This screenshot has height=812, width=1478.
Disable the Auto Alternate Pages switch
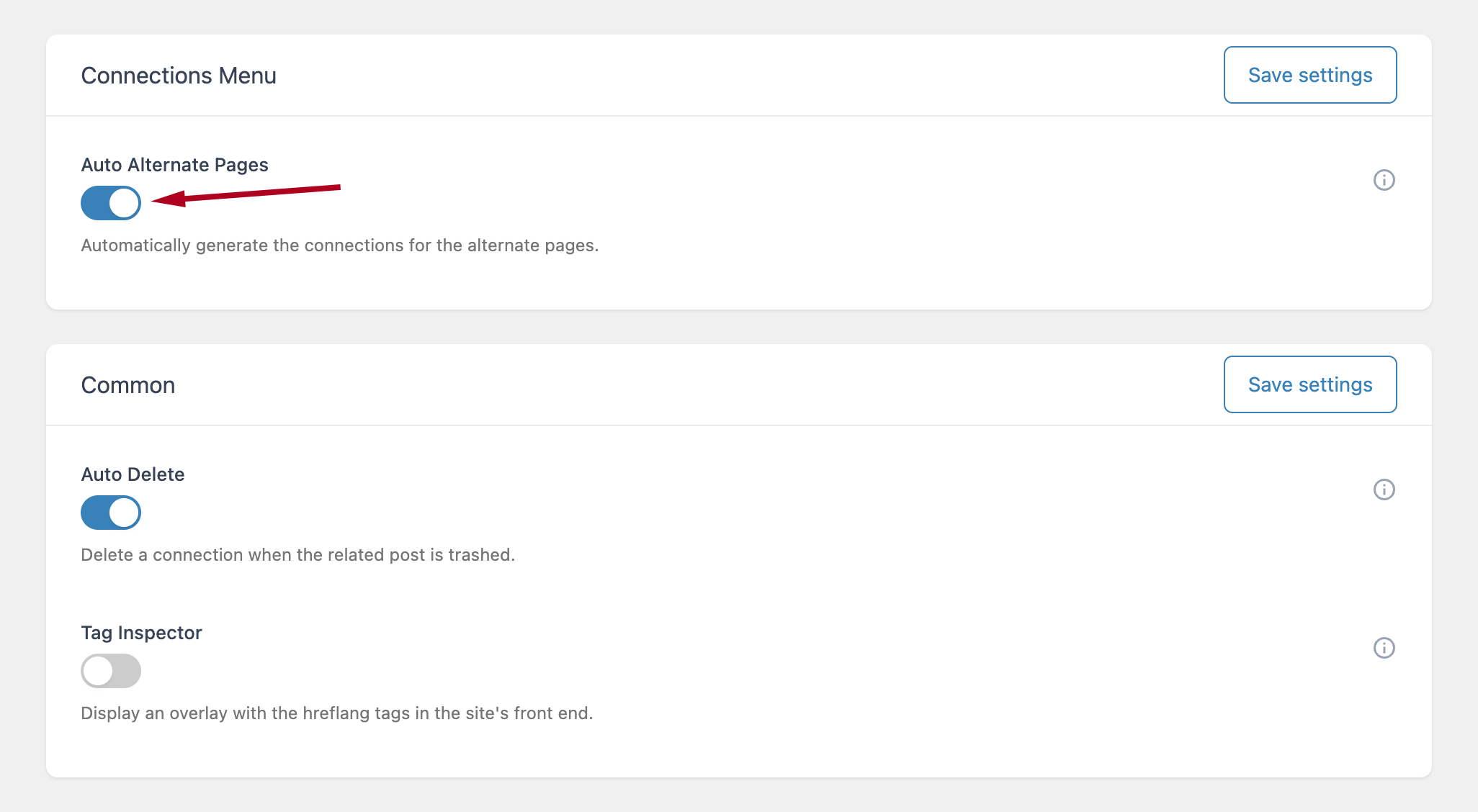click(x=110, y=203)
